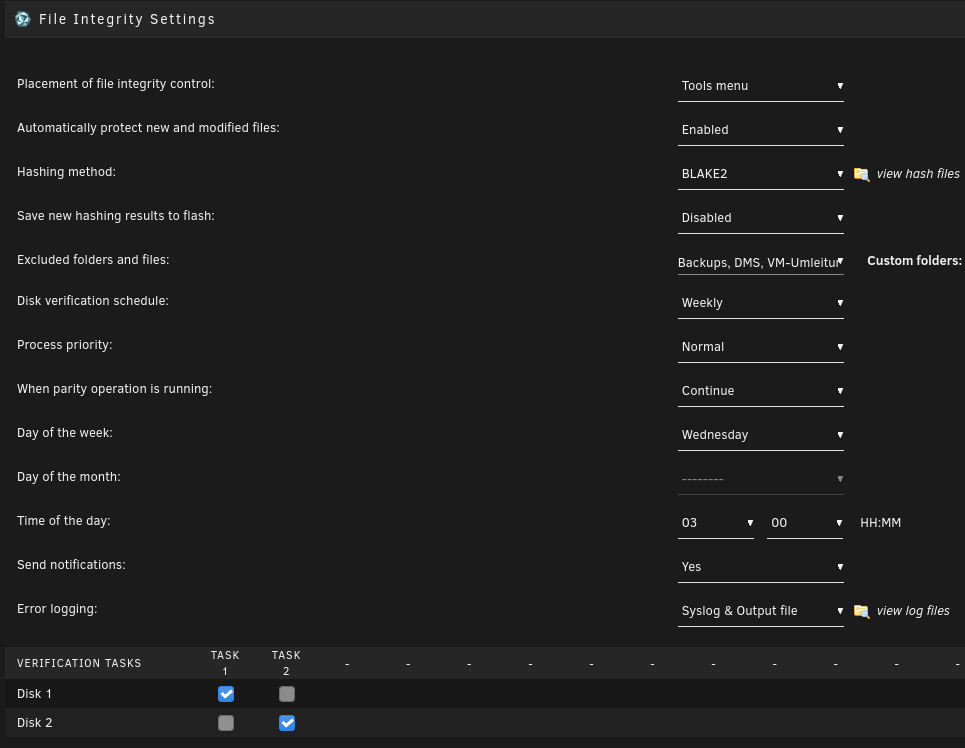Open the hour dropdown showing 03
The image size is (965, 748).
tap(716, 523)
